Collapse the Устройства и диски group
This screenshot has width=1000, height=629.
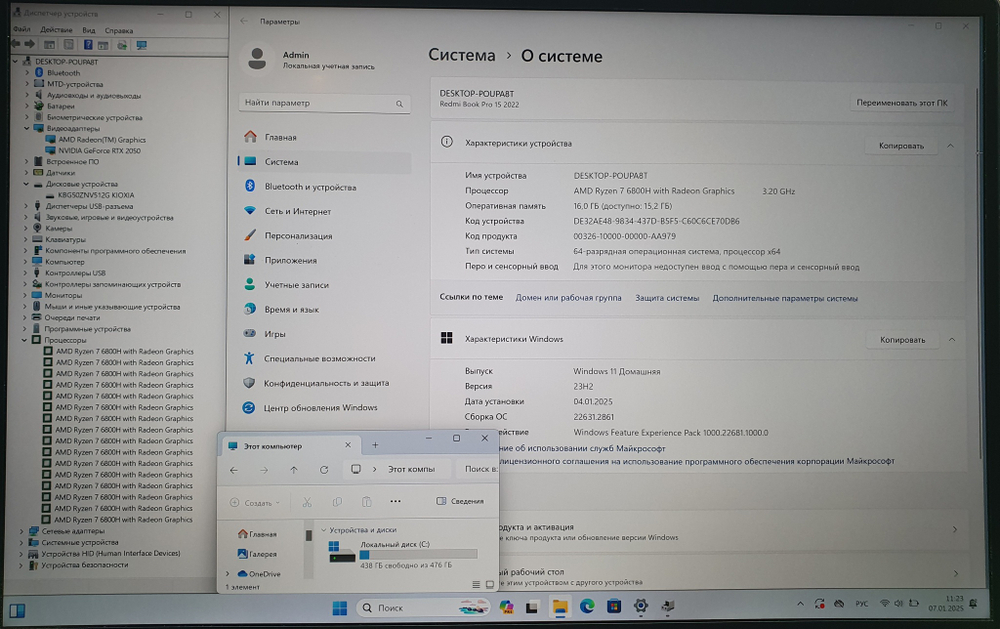click(323, 530)
